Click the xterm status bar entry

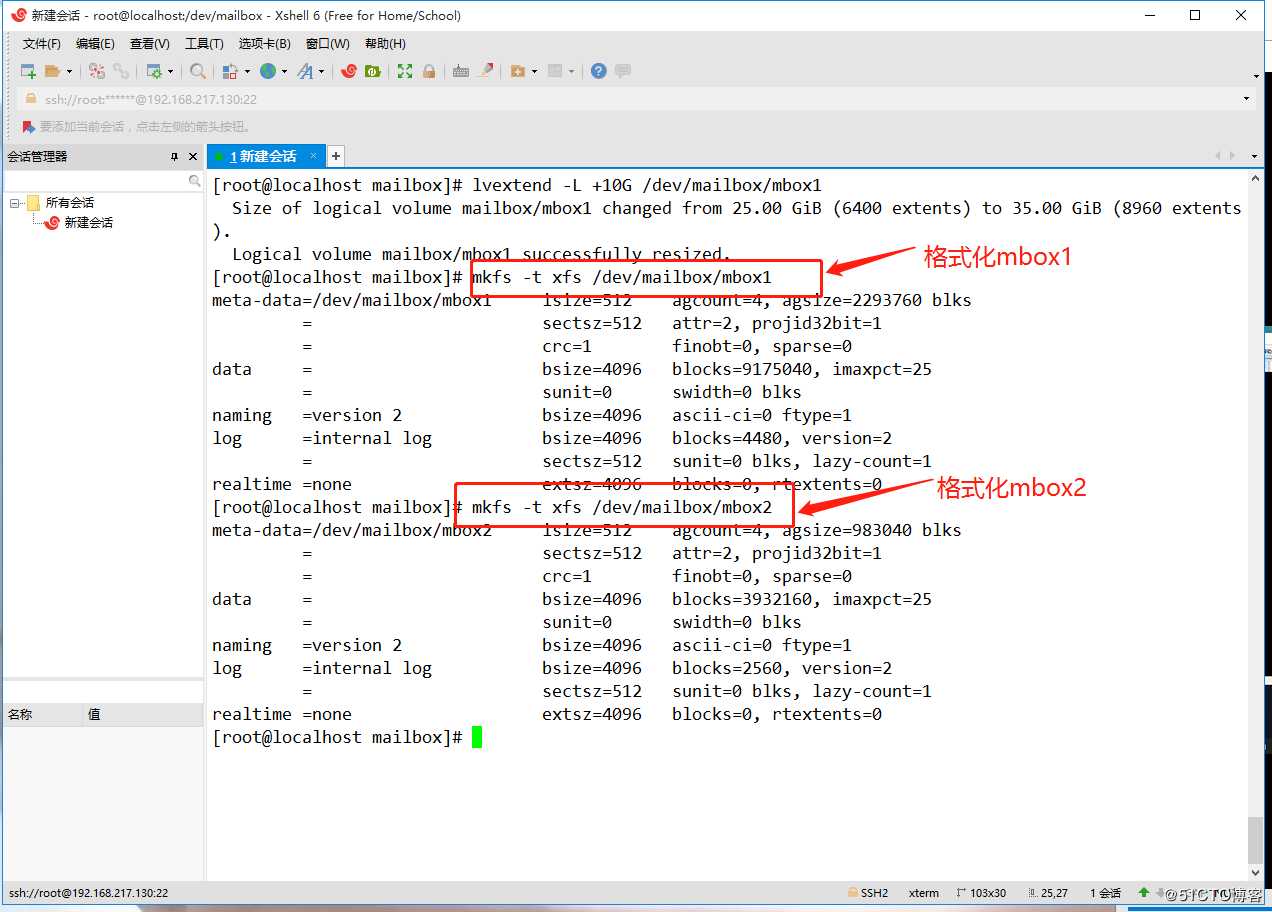(924, 893)
